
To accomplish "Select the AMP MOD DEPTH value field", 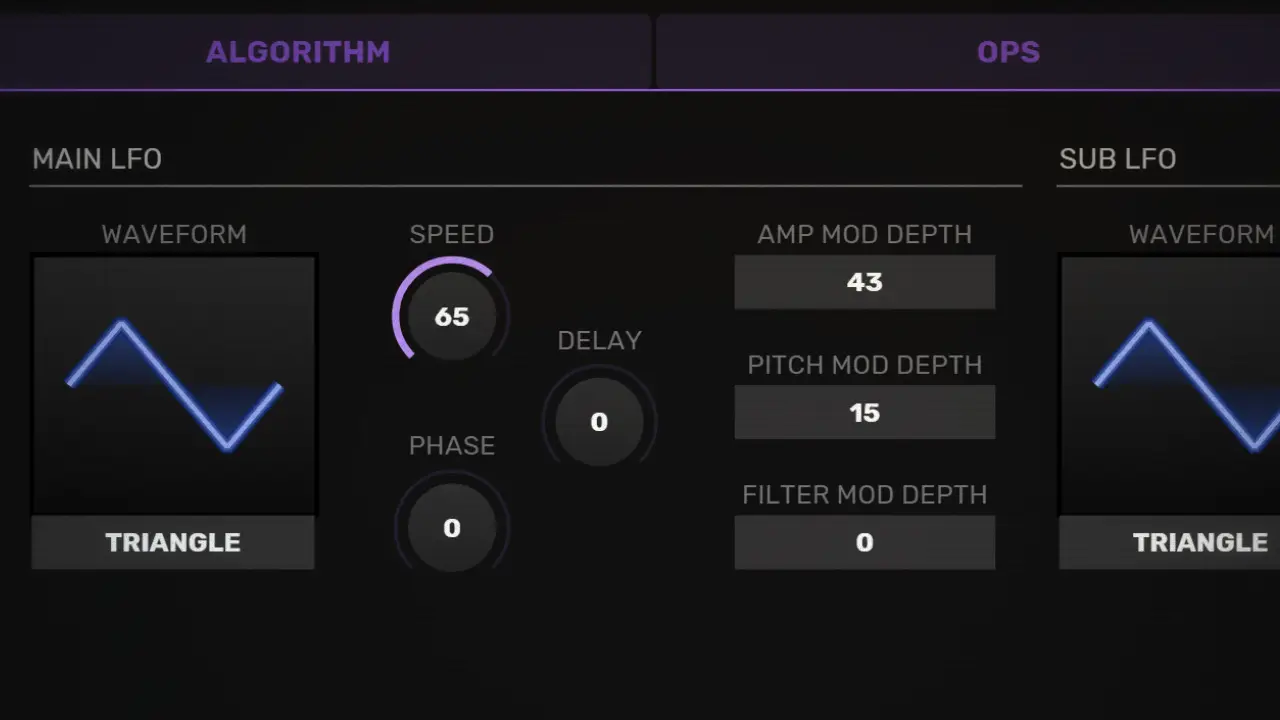I will 865,282.
